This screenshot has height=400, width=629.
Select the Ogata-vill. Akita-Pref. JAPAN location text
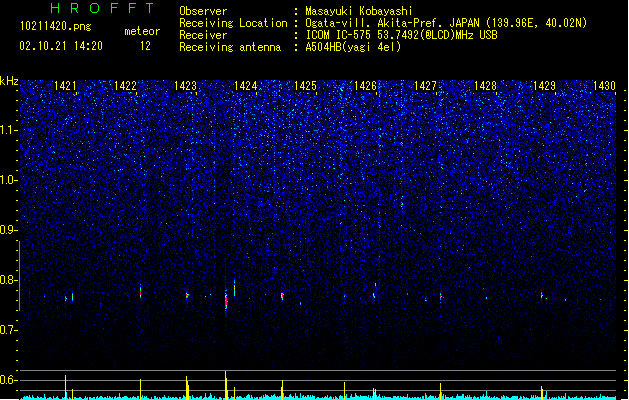446,23
